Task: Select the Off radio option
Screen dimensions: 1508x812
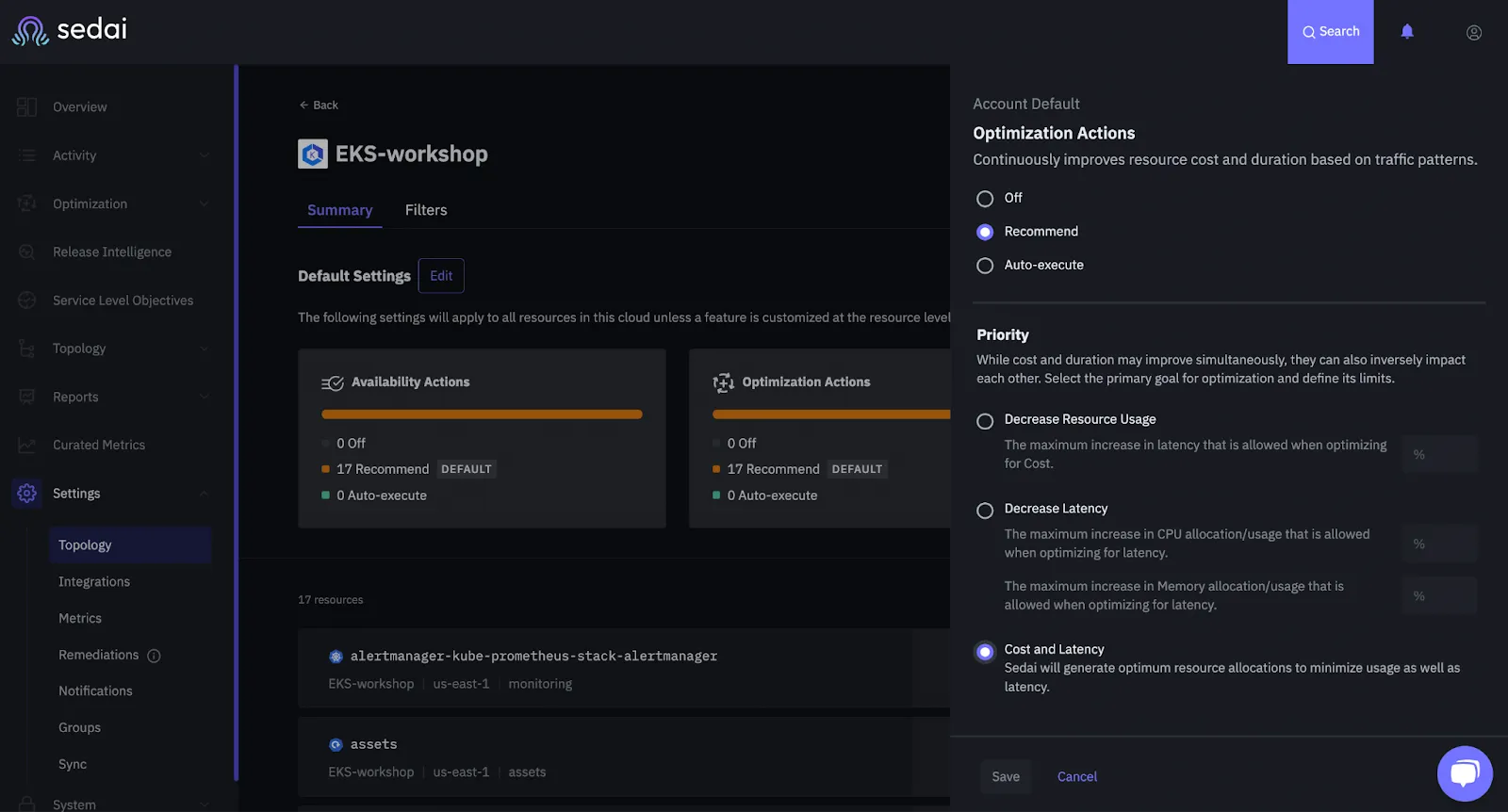Action: [985, 199]
